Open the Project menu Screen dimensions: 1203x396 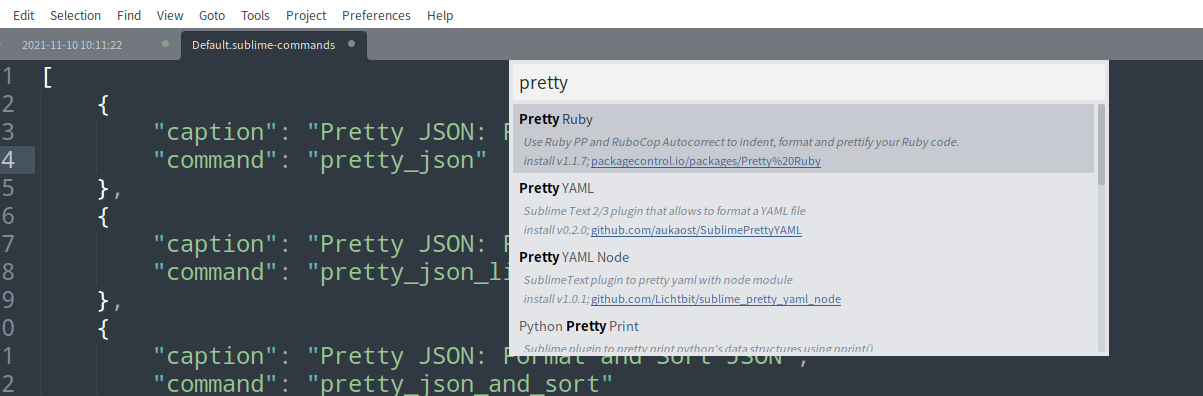(x=306, y=15)
